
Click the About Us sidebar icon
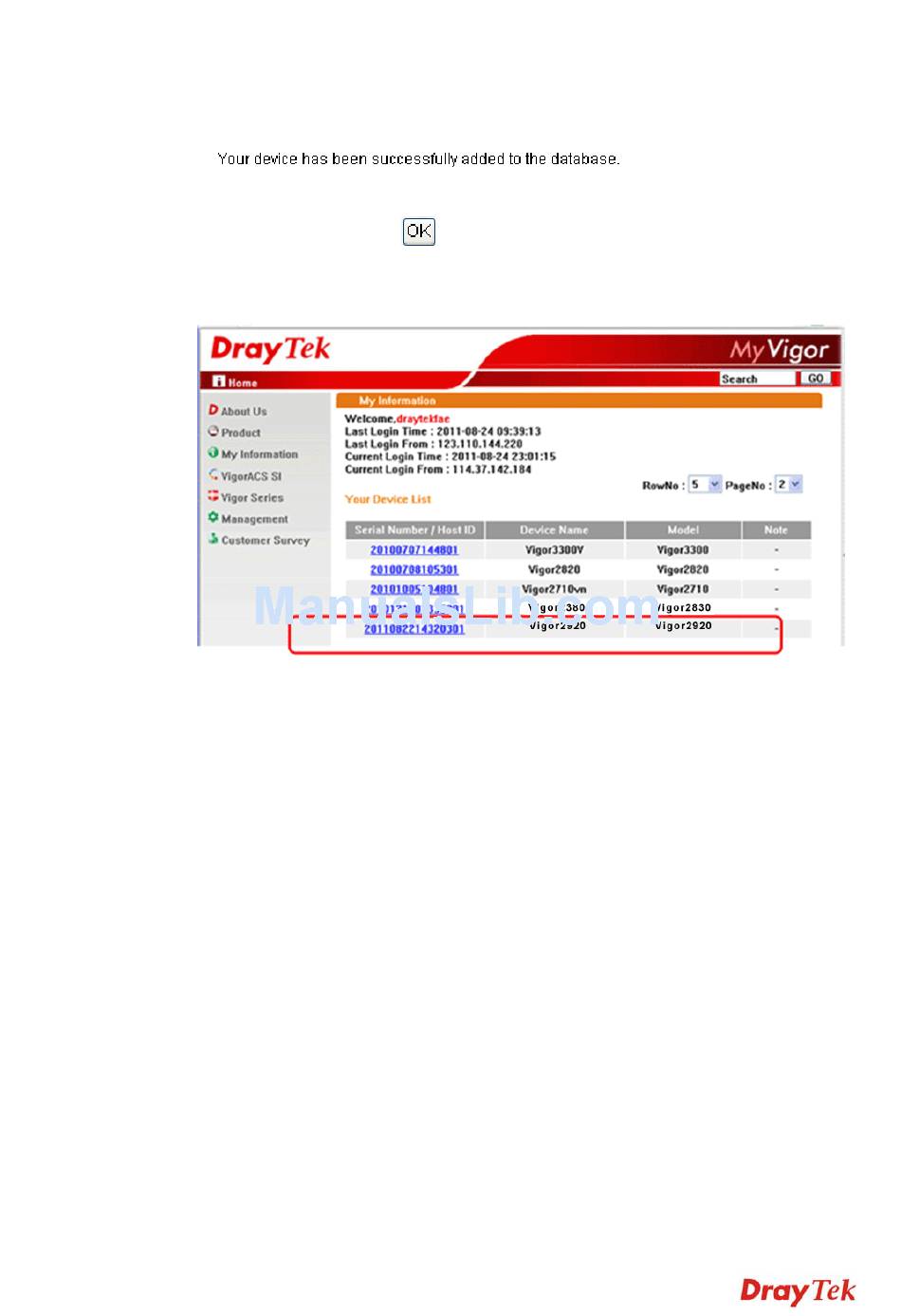point(213,410)
